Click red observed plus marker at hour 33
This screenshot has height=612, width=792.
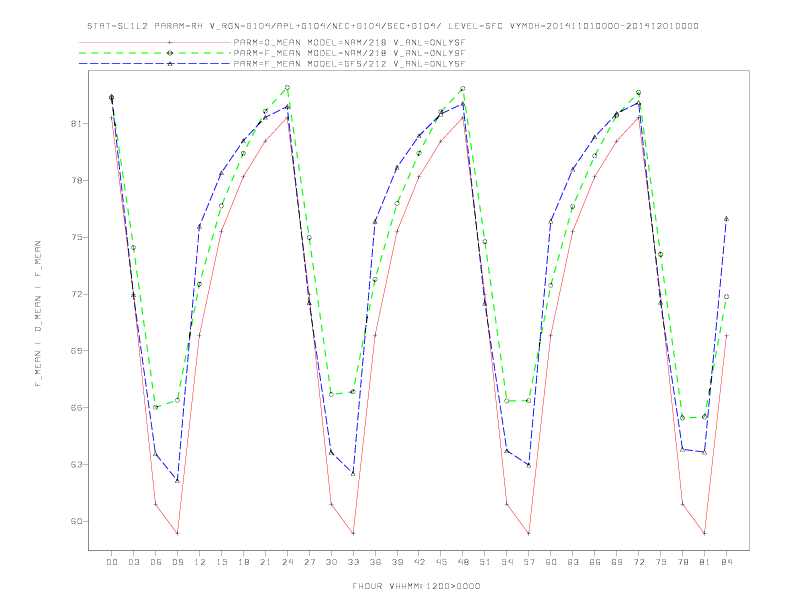click(x=353, y=533)
